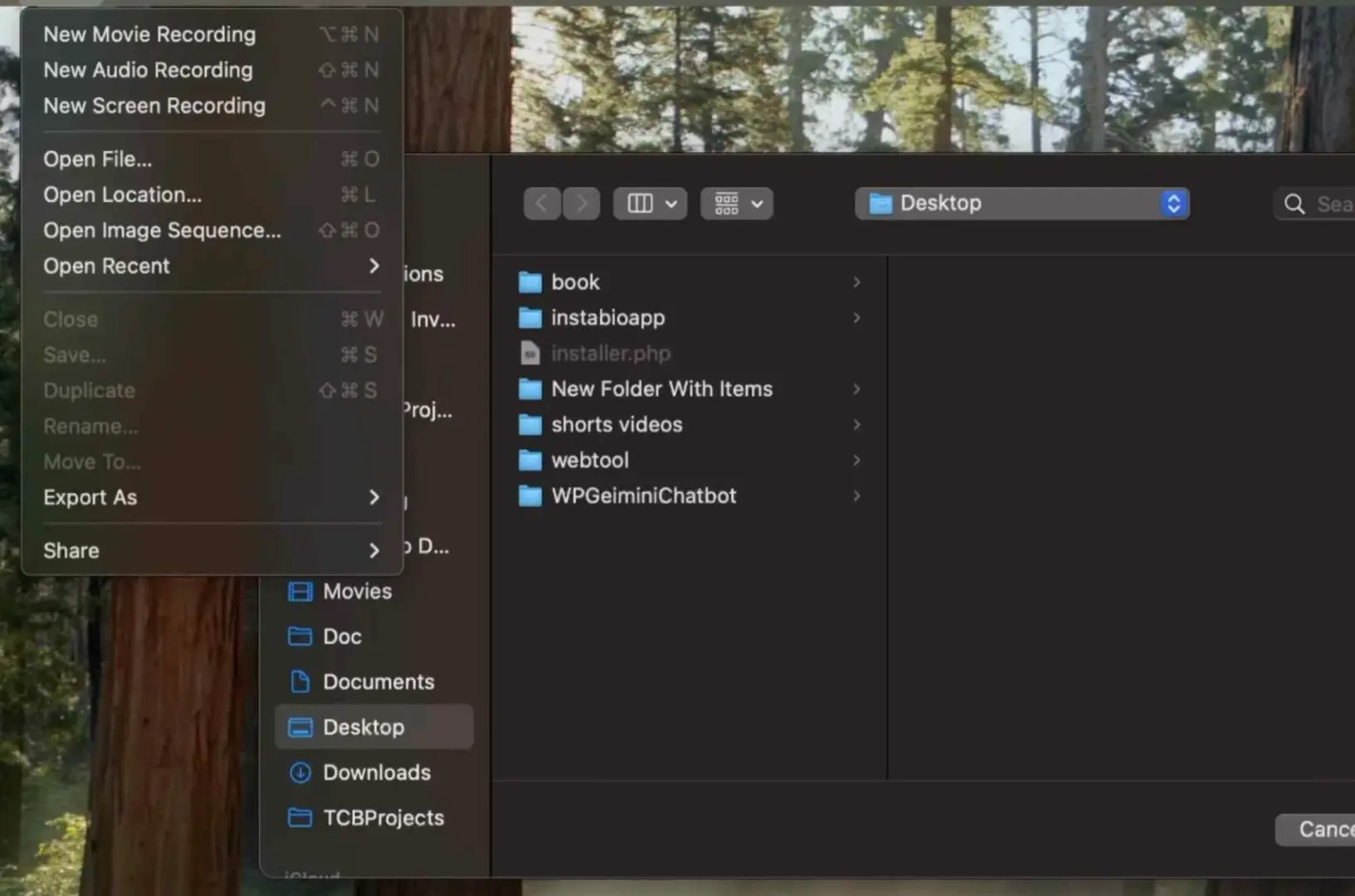Expand New Folder With Items chevron
1355x896 pixels.
tap(857, 389)
